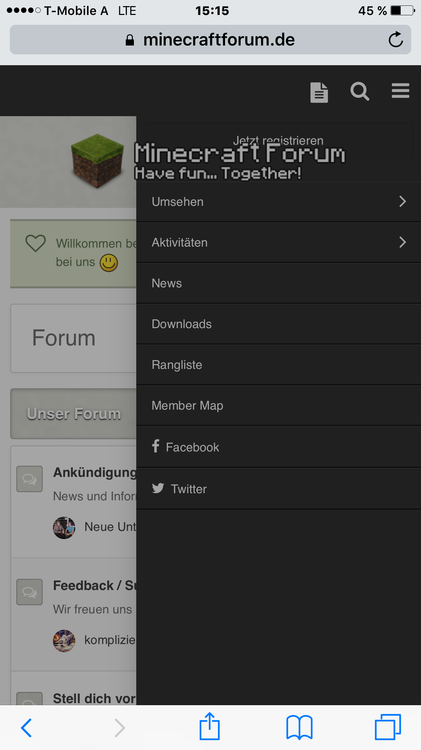Expand the Aktivitäten submenu chevron
This screenshot has height=750, width=421.
[402, 242]
